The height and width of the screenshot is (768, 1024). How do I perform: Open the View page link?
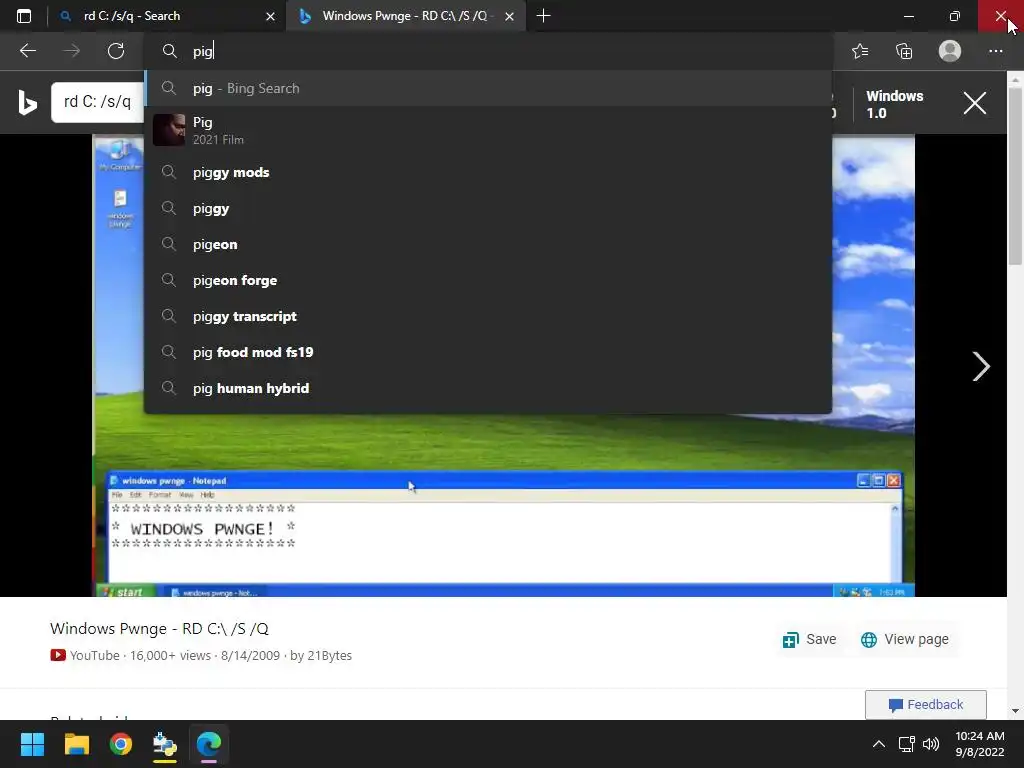click(x=904, y=639)
